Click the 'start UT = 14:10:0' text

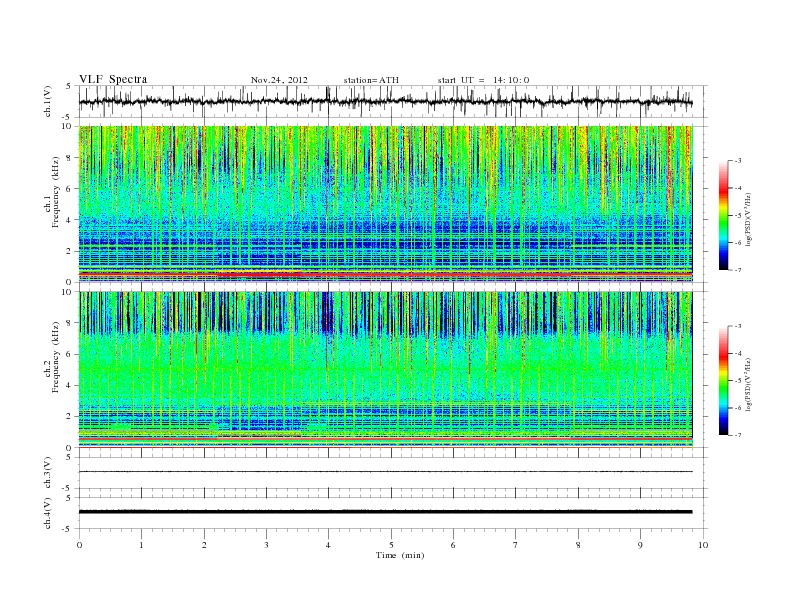tap(483, 80)
